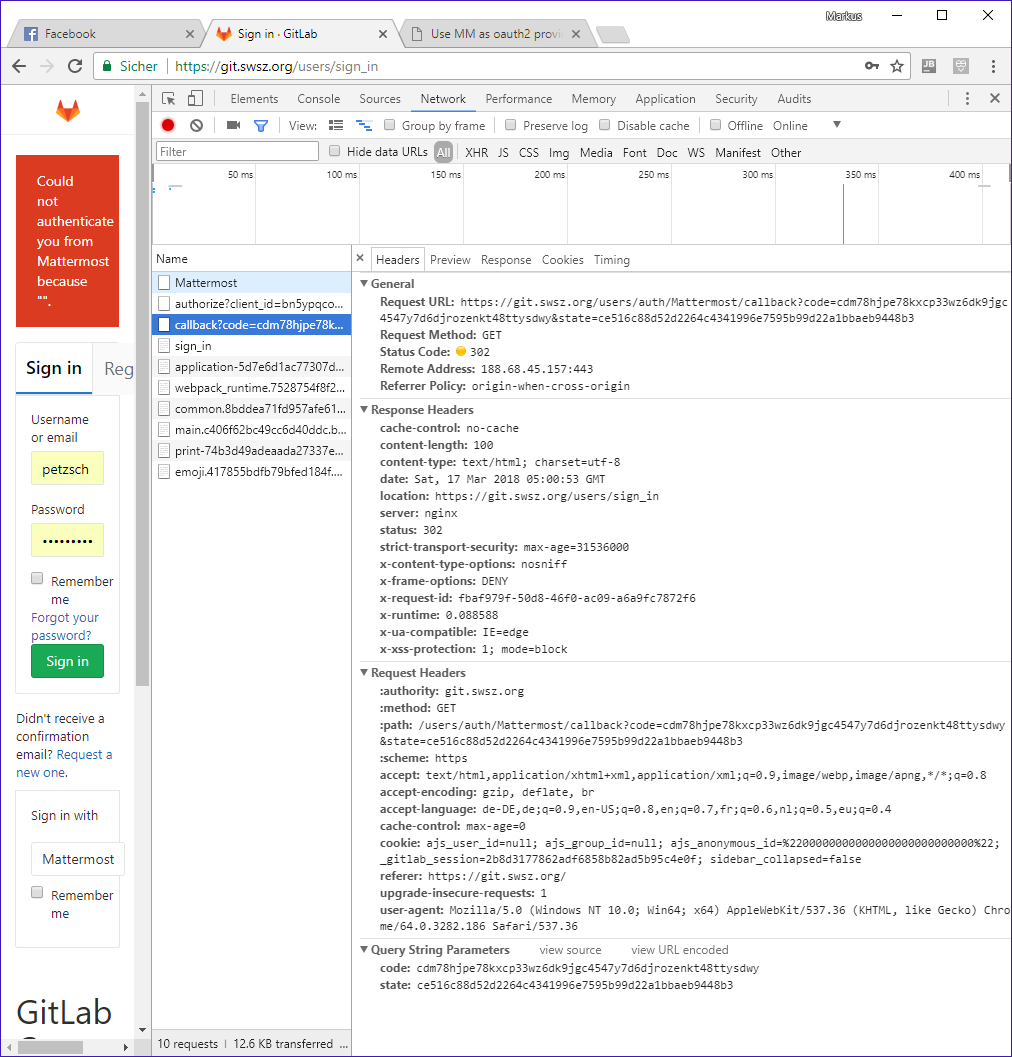Toggle the device toolbar icon
Image resolution: width=1012 pixels, height=1057 pixels.
[x=196, y=98]
